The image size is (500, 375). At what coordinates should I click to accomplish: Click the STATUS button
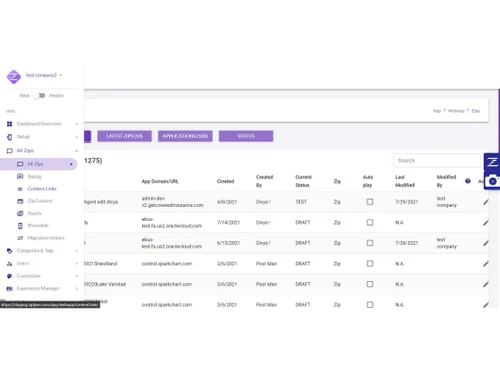click(246, 136)
